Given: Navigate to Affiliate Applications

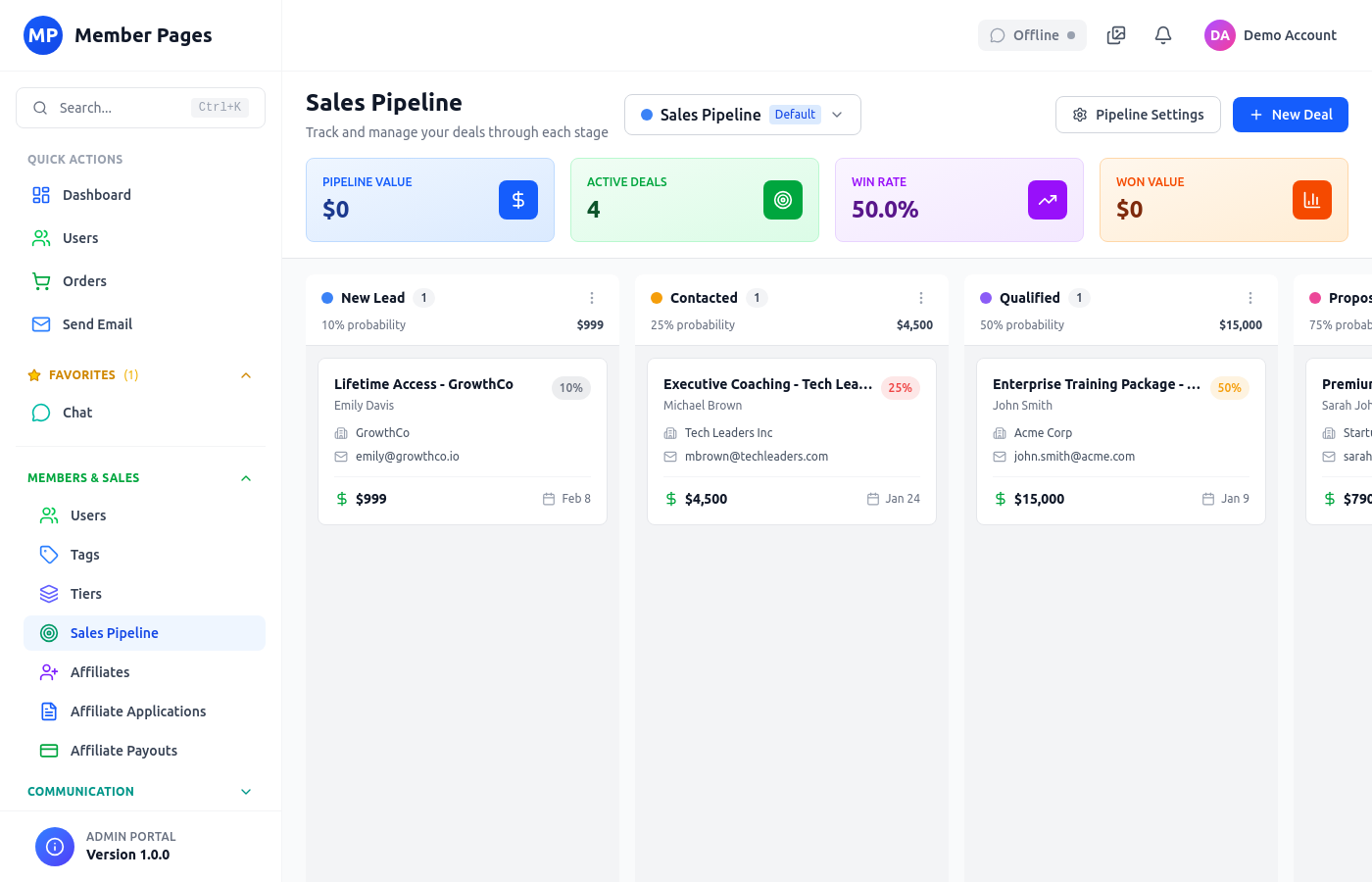Looking at the screenshot, I should point(137,710).
